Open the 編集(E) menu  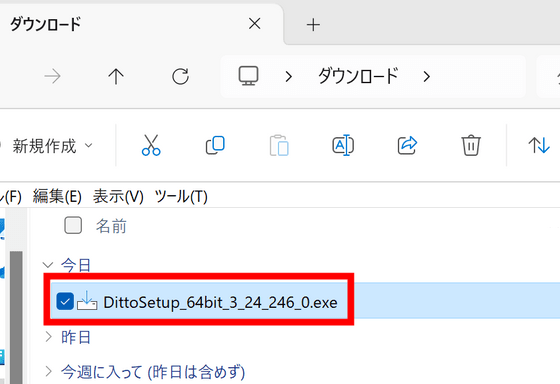pyautogui.click(x=58, y=196)
